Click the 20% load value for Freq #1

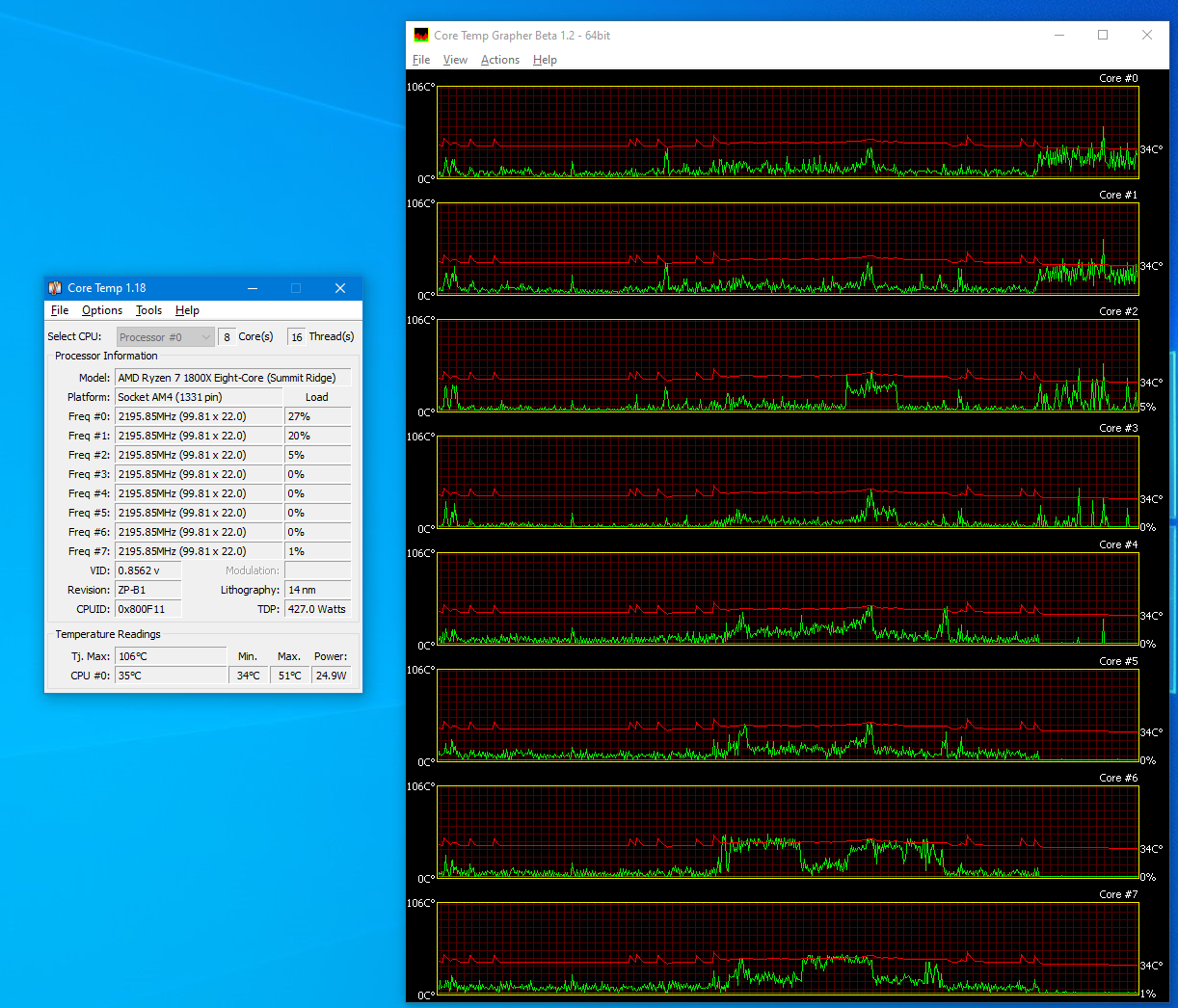coord(318,436)
